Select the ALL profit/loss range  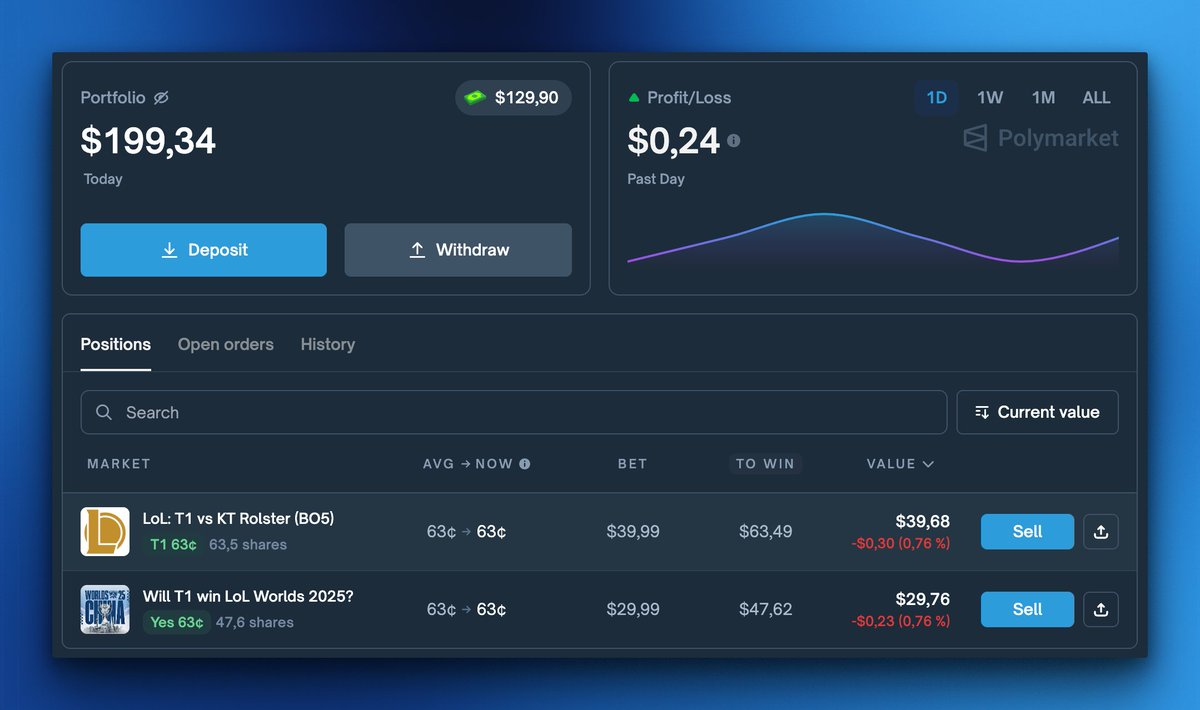(x=1096, y=98)
